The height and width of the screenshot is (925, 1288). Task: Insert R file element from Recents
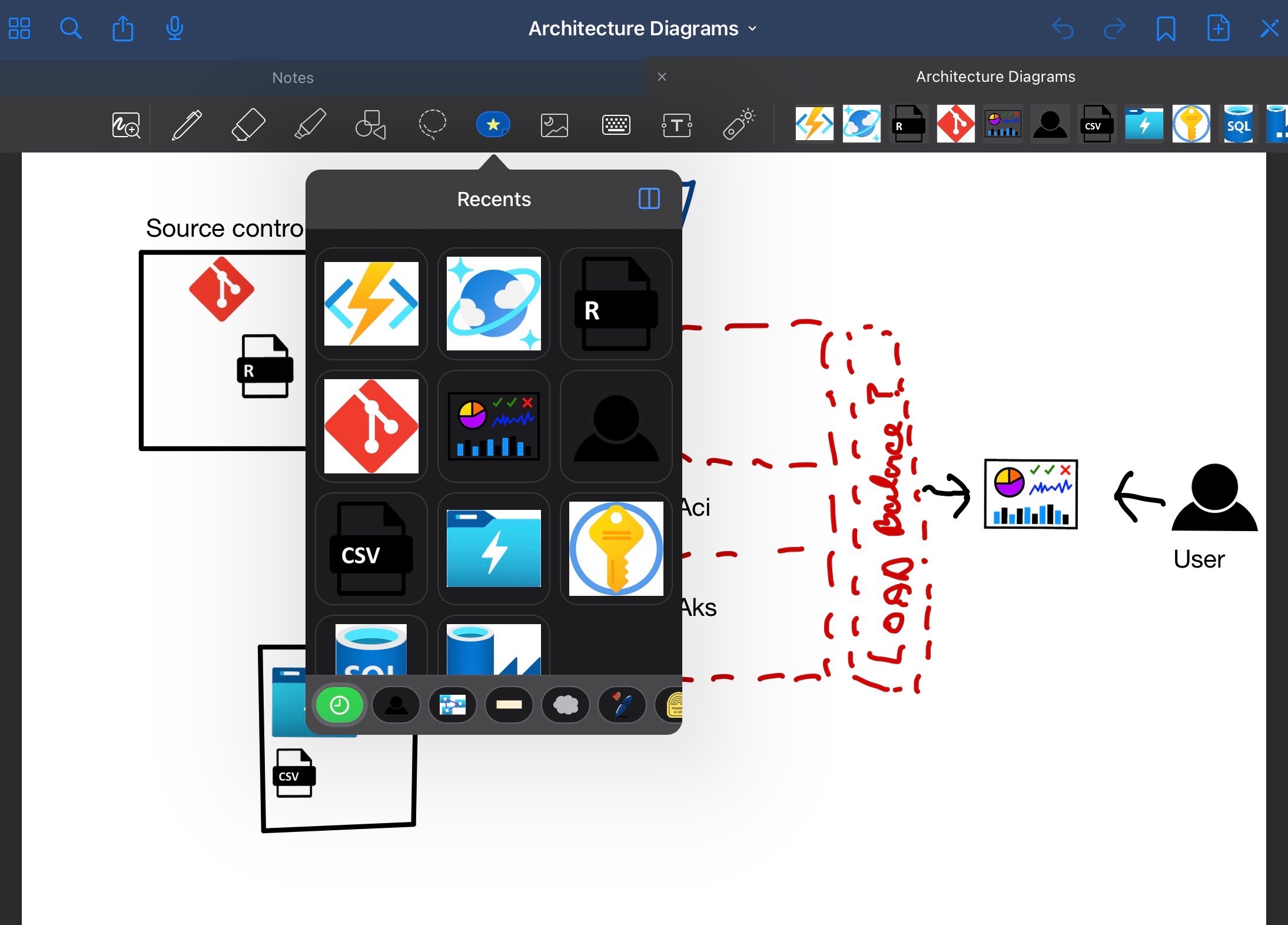click(x=616, y=304)
